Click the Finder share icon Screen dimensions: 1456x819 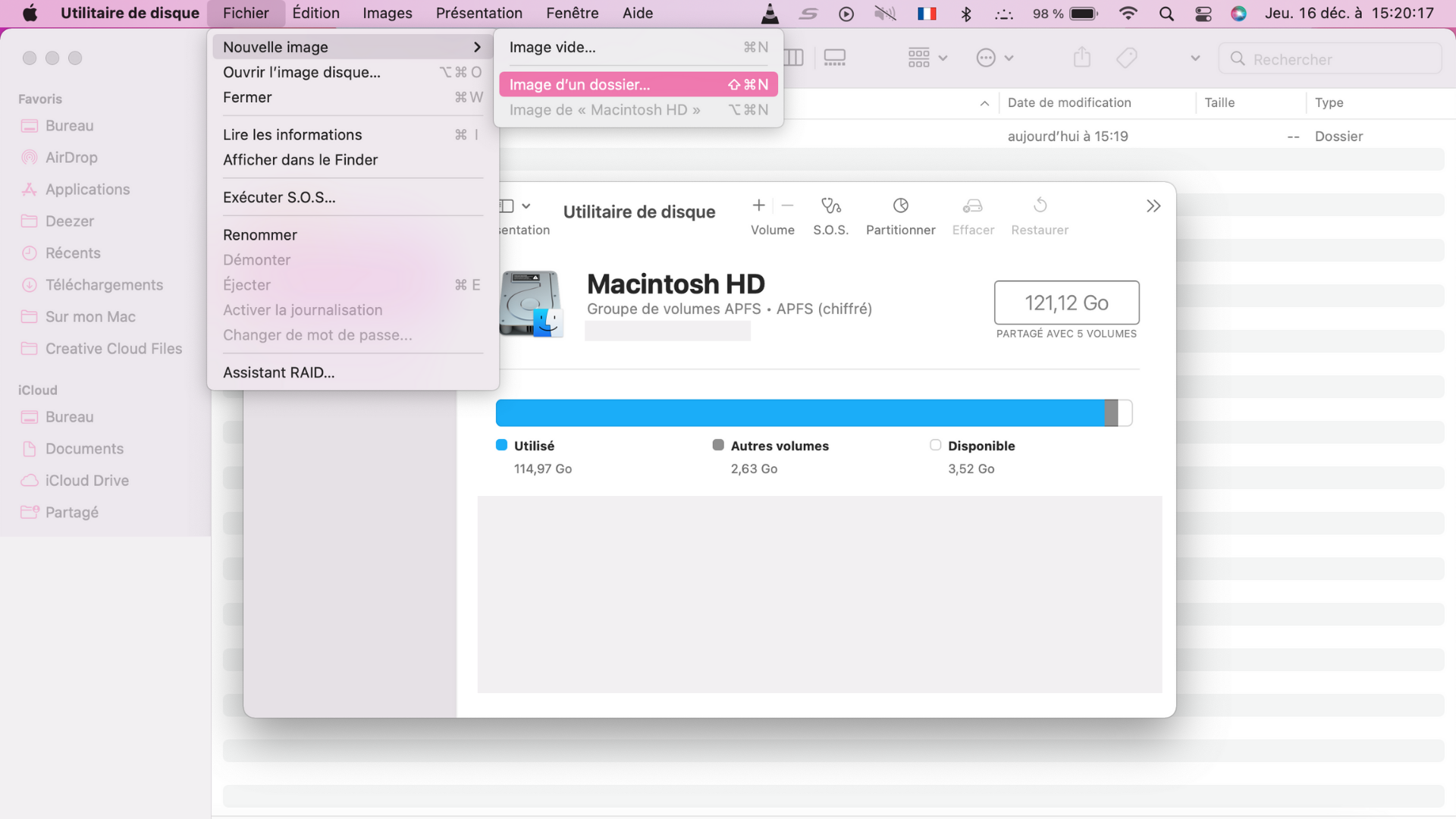(x=1082, y=58)
